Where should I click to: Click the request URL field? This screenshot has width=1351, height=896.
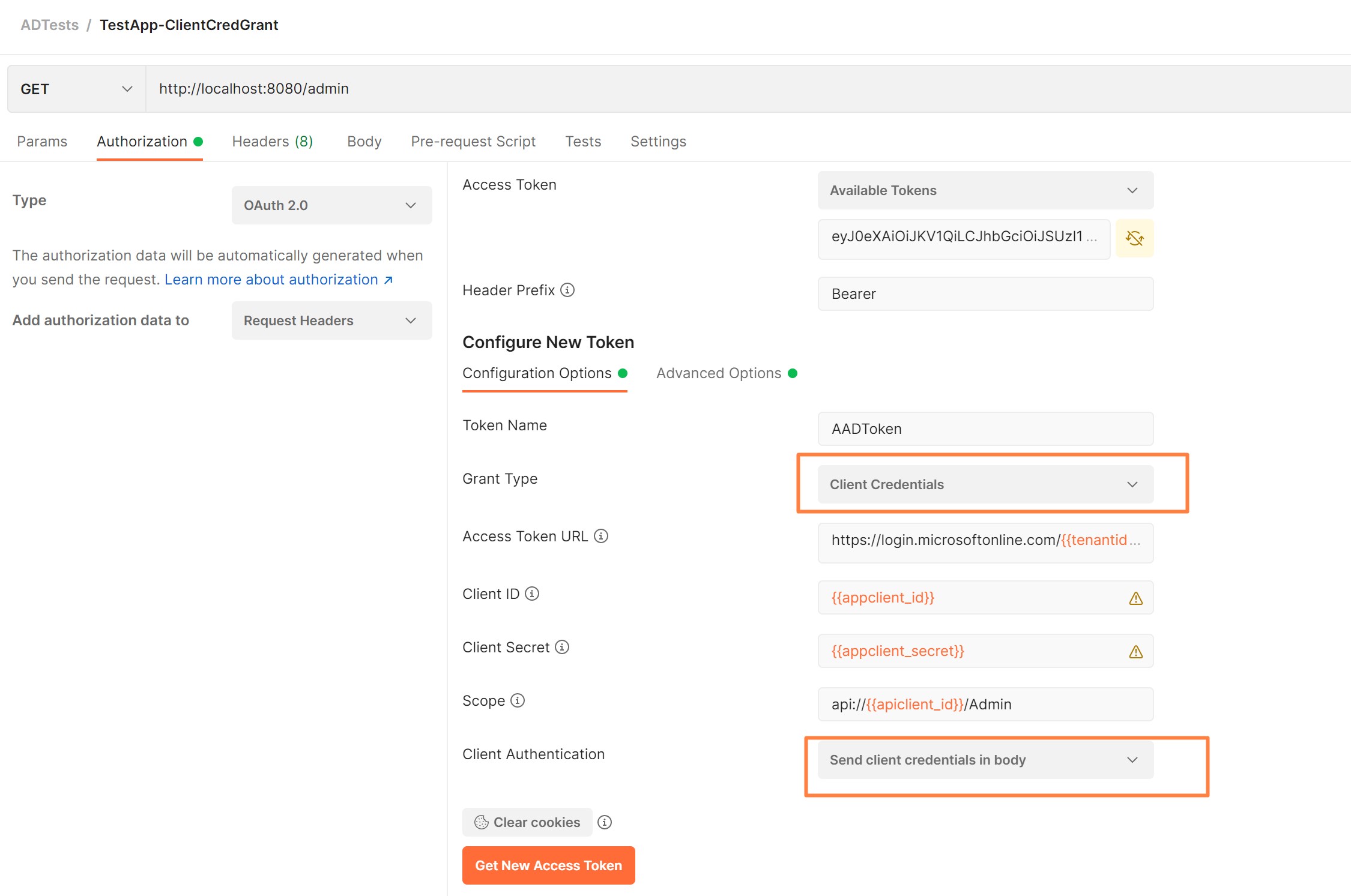(748, 89)
